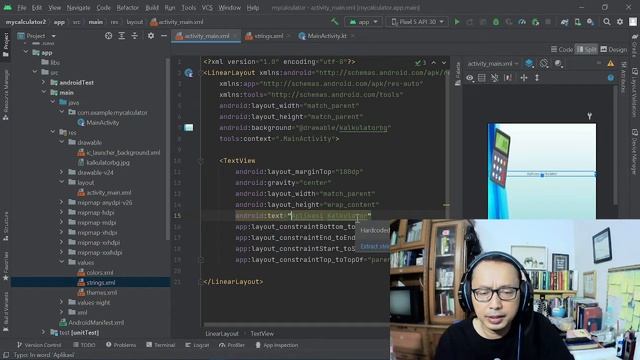Toggle the table grid icon next to eye
This screenshot has width=640, height=360.
pos(482,78)
